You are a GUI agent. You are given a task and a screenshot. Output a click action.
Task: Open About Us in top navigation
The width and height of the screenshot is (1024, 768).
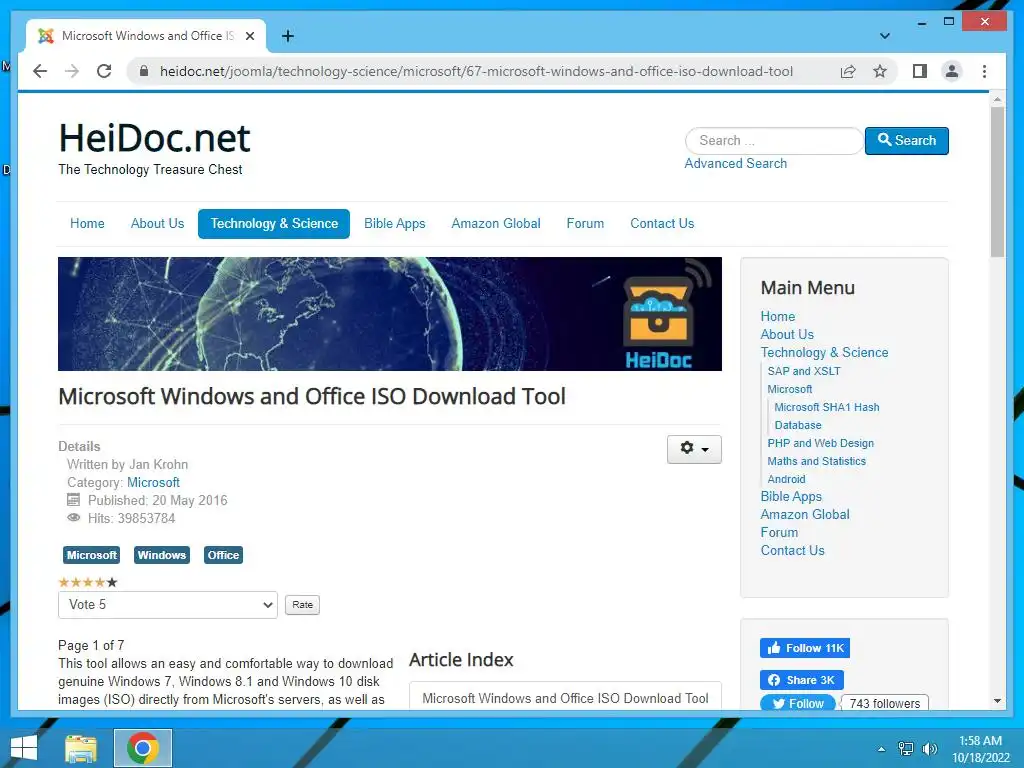pyautogui.click(x=157, y=223)
